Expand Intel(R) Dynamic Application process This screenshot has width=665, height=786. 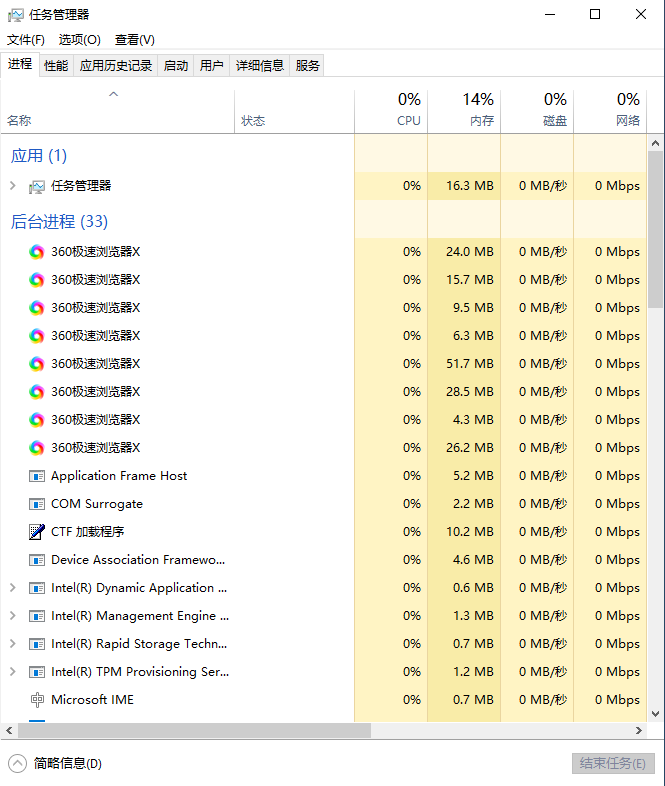pyautogui.click(x=12, y=588)
